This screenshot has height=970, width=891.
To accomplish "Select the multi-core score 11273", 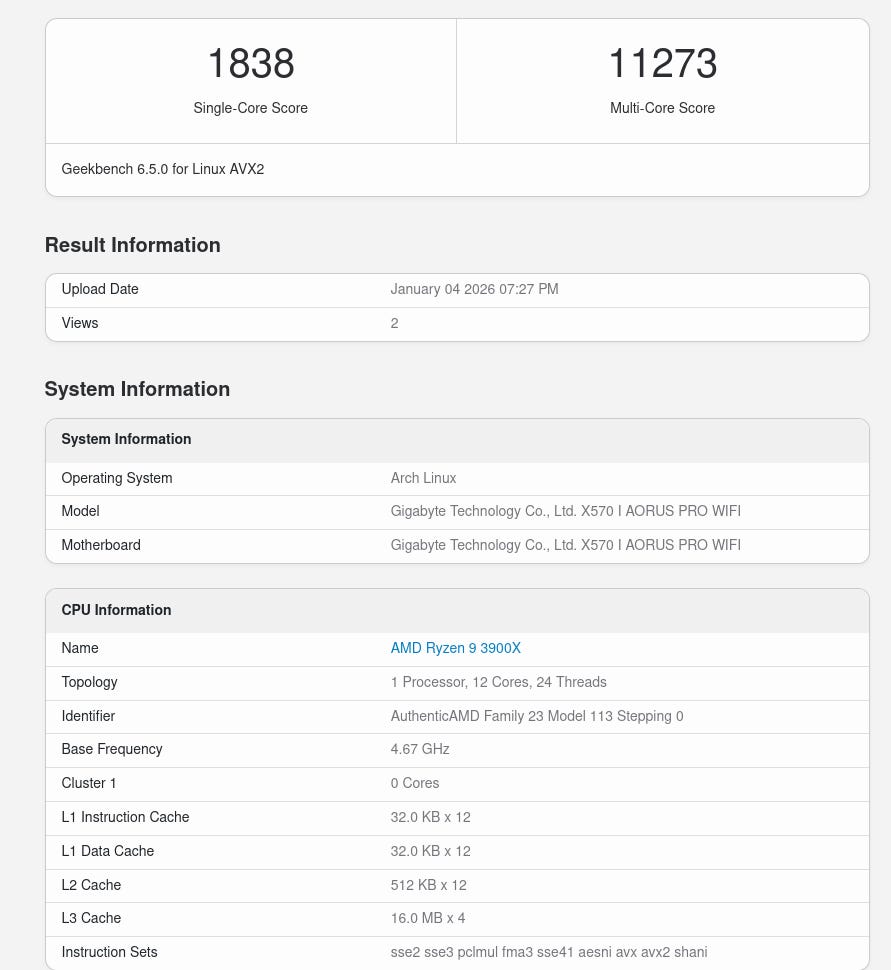I will tap(663, 63).
